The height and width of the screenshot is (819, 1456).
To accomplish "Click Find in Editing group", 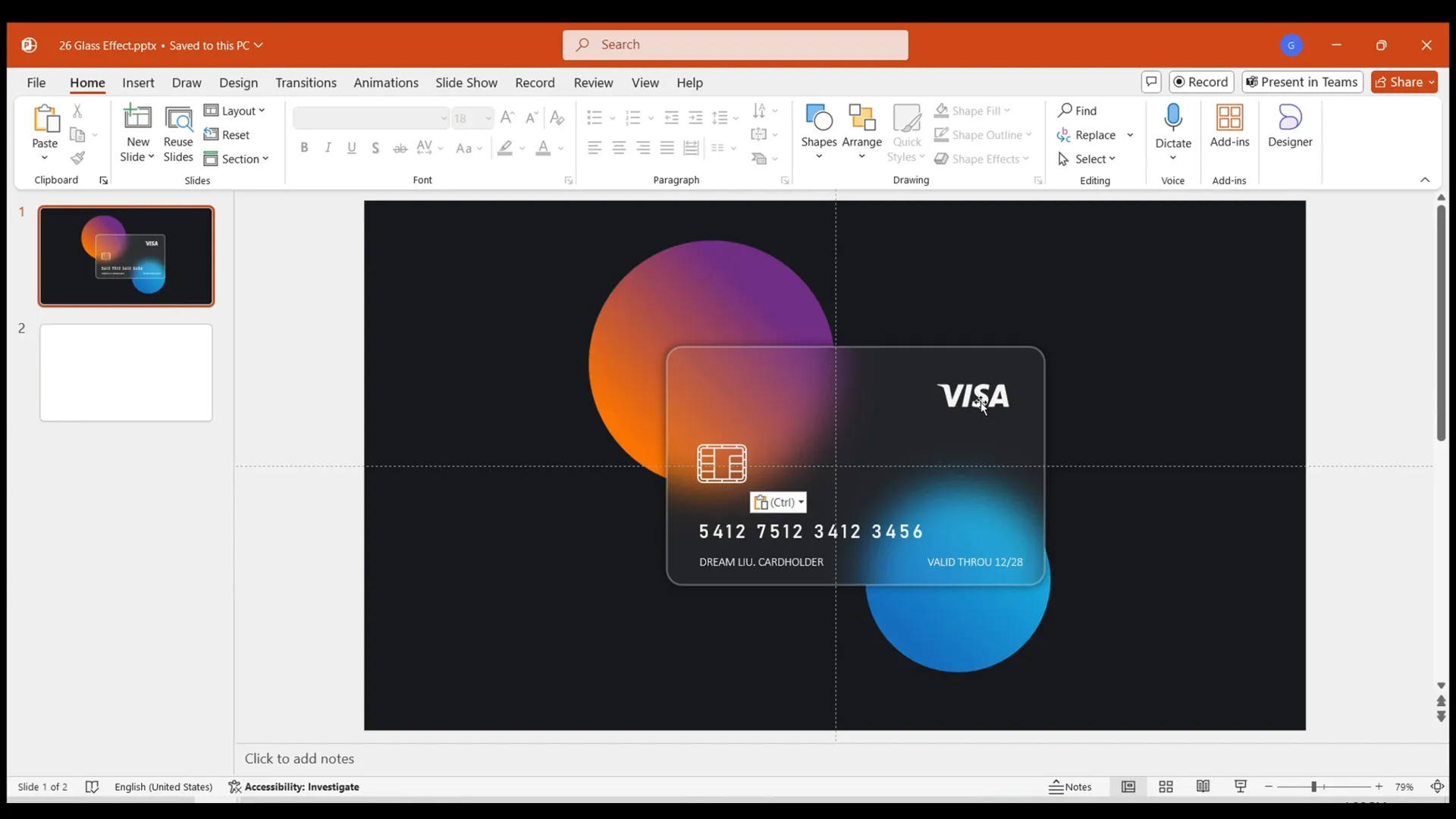I will tap(1078, 111).
